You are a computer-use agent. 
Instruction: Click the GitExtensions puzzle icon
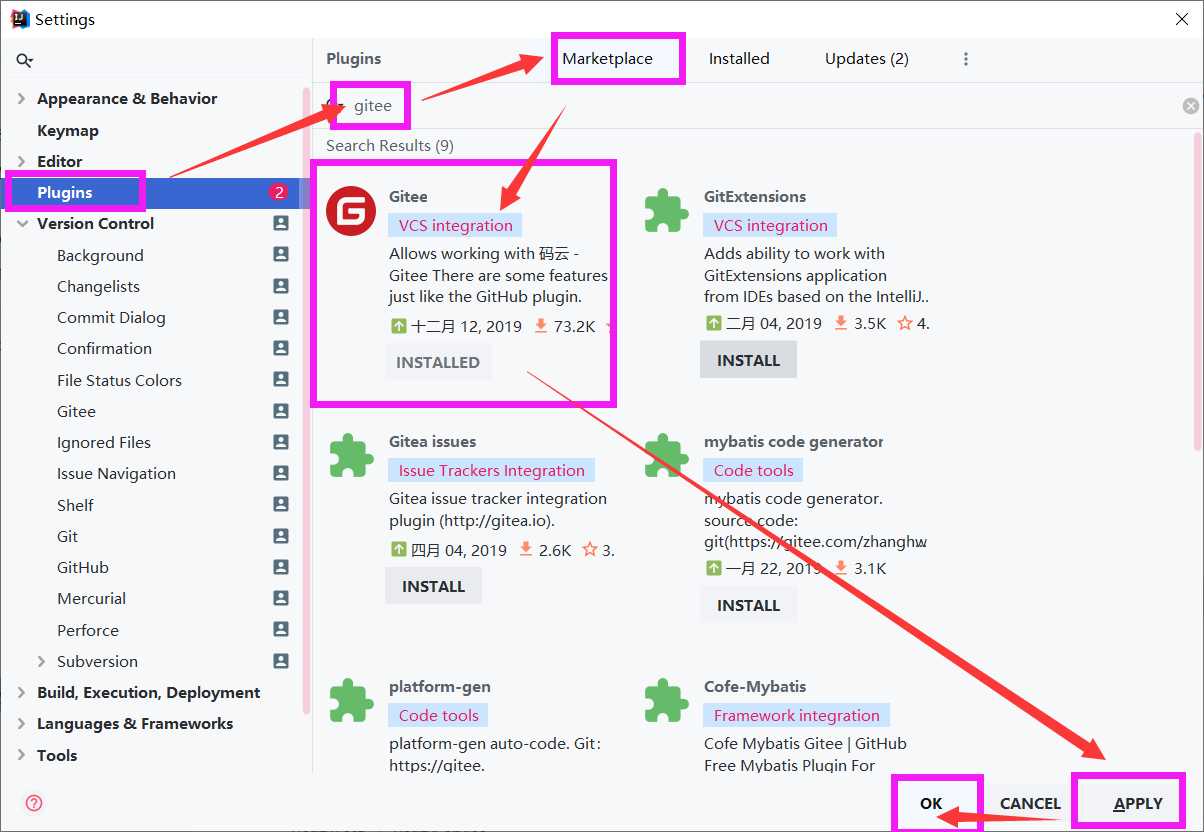click(666, 211)
